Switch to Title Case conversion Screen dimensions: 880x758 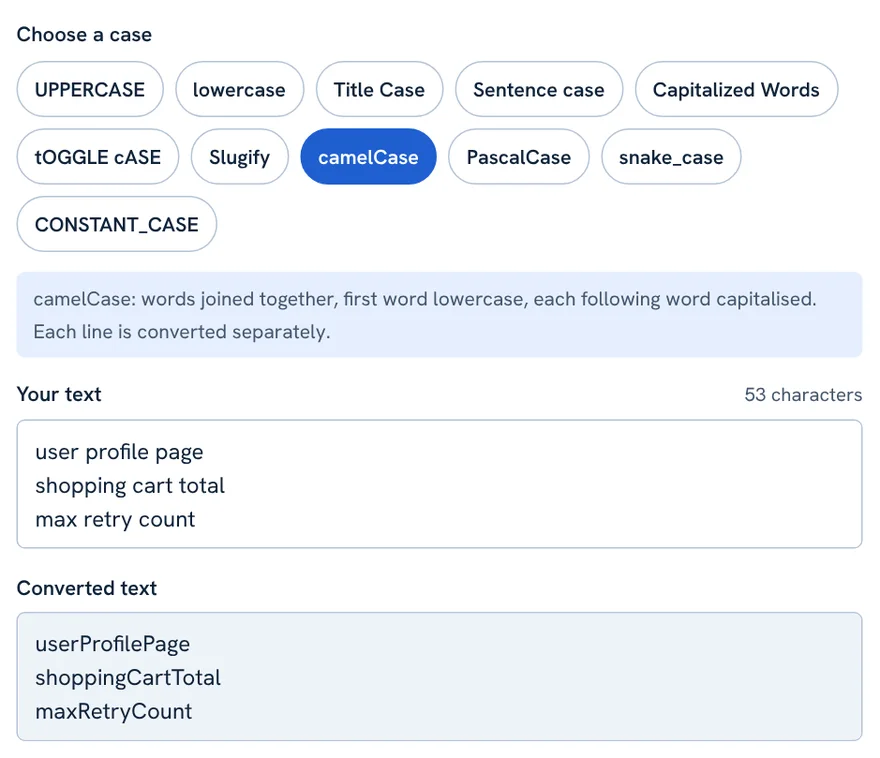[379, 89]
